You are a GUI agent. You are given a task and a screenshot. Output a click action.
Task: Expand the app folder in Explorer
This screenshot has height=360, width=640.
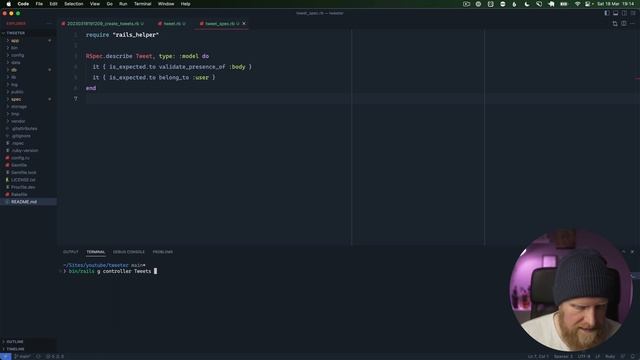click(15, 40)
